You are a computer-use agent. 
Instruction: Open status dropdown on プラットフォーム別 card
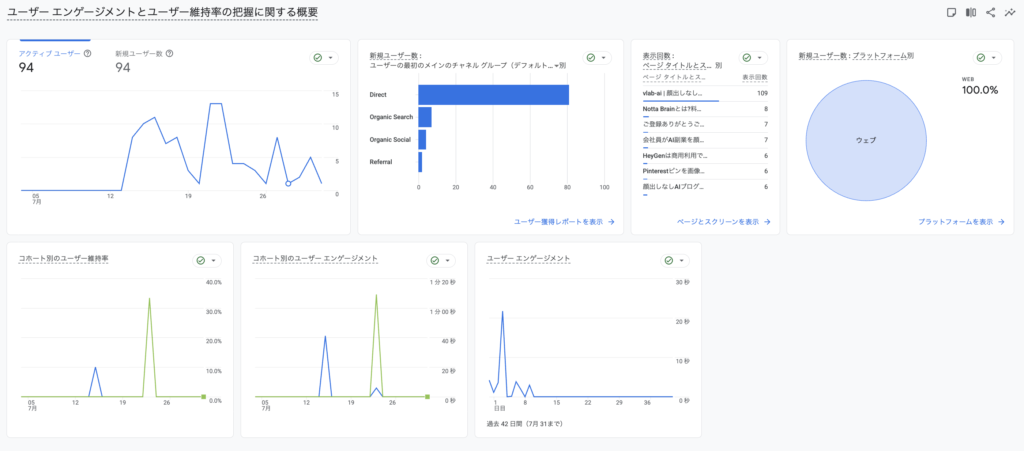[x=987, y=58]
